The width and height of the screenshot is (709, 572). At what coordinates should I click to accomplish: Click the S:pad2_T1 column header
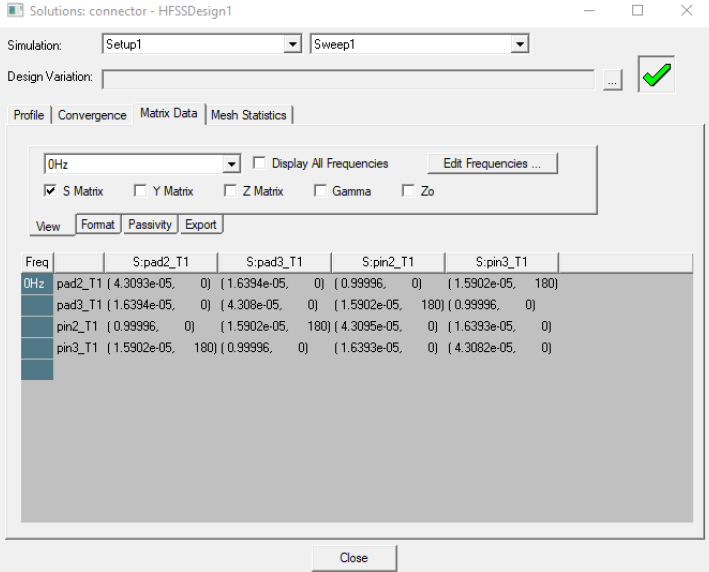(x=160, y=263)
